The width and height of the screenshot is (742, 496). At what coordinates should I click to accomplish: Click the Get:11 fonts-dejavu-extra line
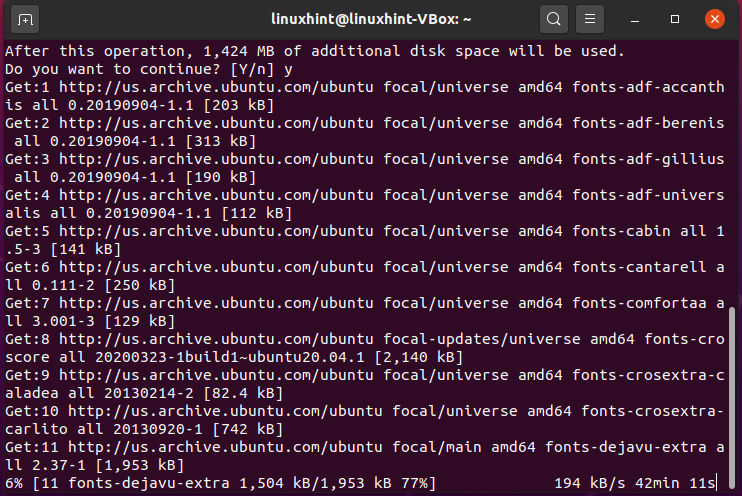click(x=364, y=447)
